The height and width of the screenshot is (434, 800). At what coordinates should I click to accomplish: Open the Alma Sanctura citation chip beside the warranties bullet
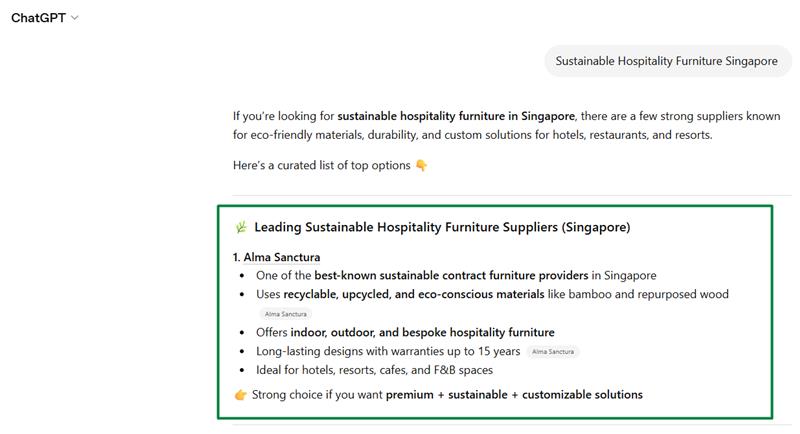[553, 352]
